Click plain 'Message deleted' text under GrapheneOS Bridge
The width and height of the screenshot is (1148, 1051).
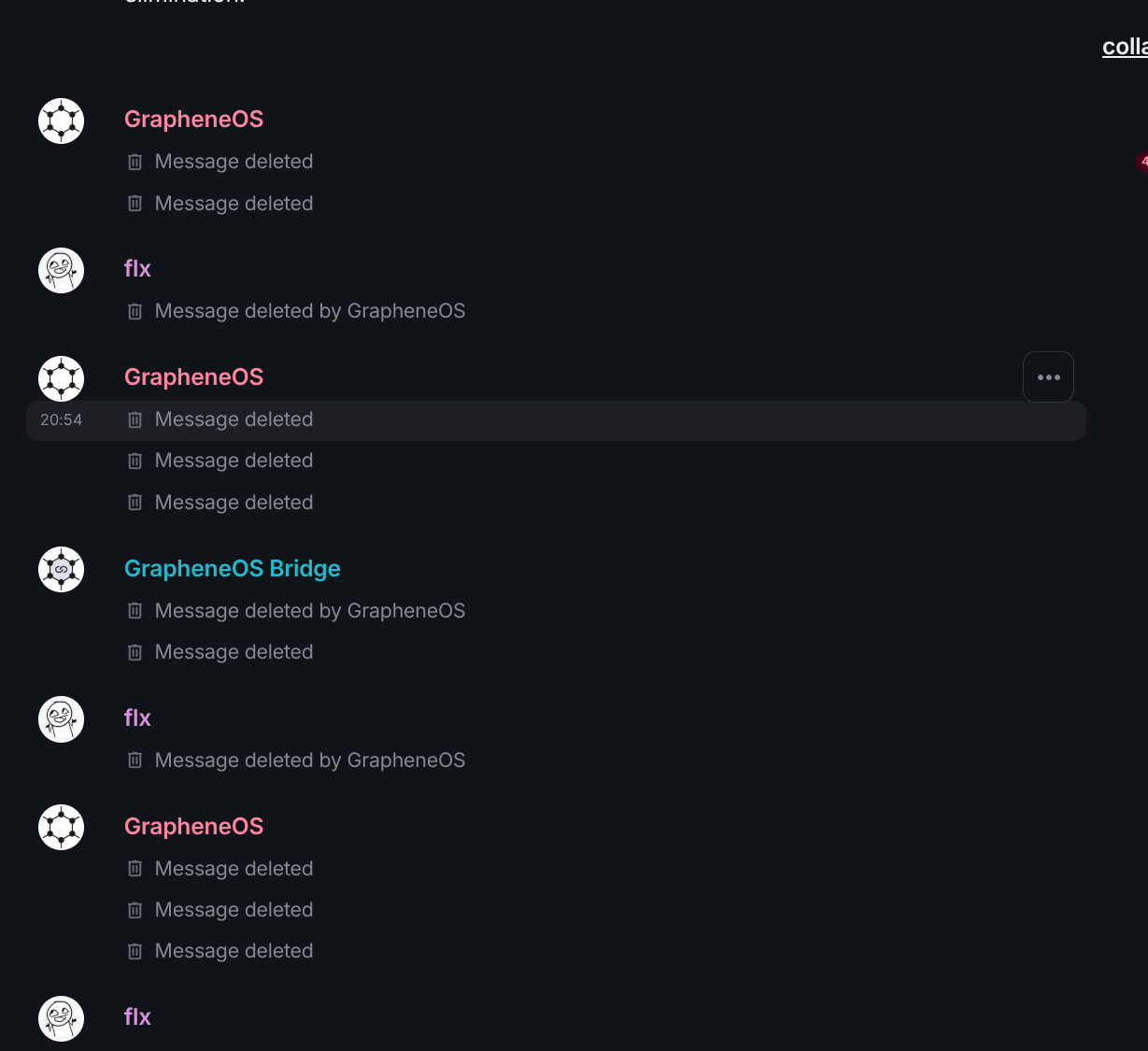coord(234,652)
